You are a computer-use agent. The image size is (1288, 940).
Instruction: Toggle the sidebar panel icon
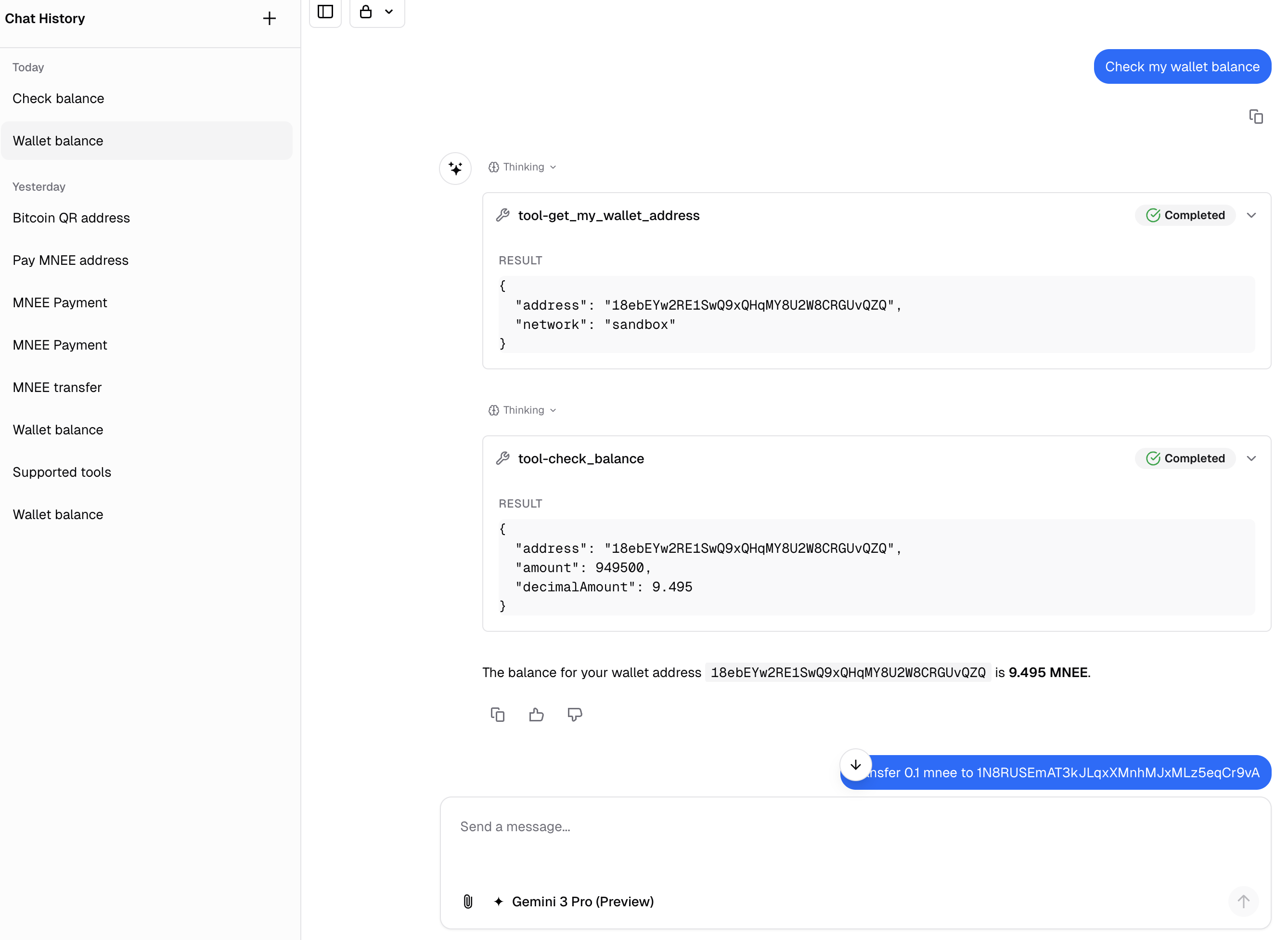pyautogui.click(x=325, y=12)
